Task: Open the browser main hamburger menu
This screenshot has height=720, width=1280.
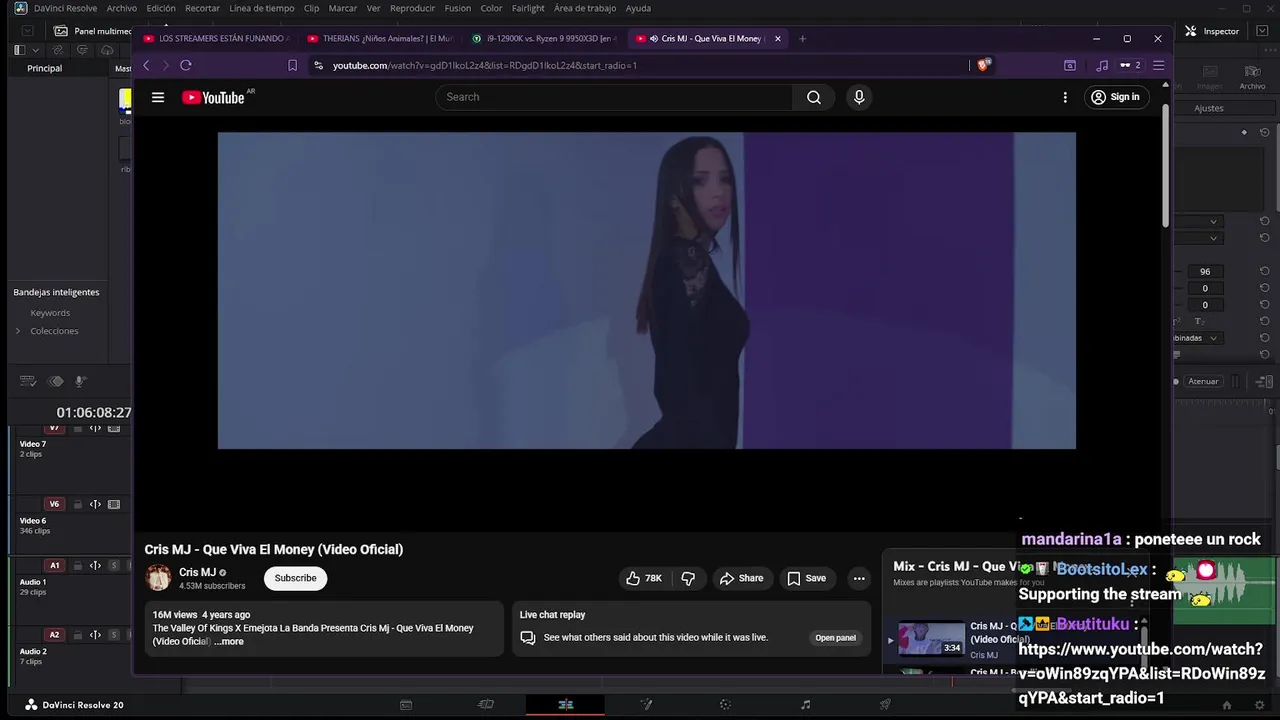Action: click(1158, 65)
